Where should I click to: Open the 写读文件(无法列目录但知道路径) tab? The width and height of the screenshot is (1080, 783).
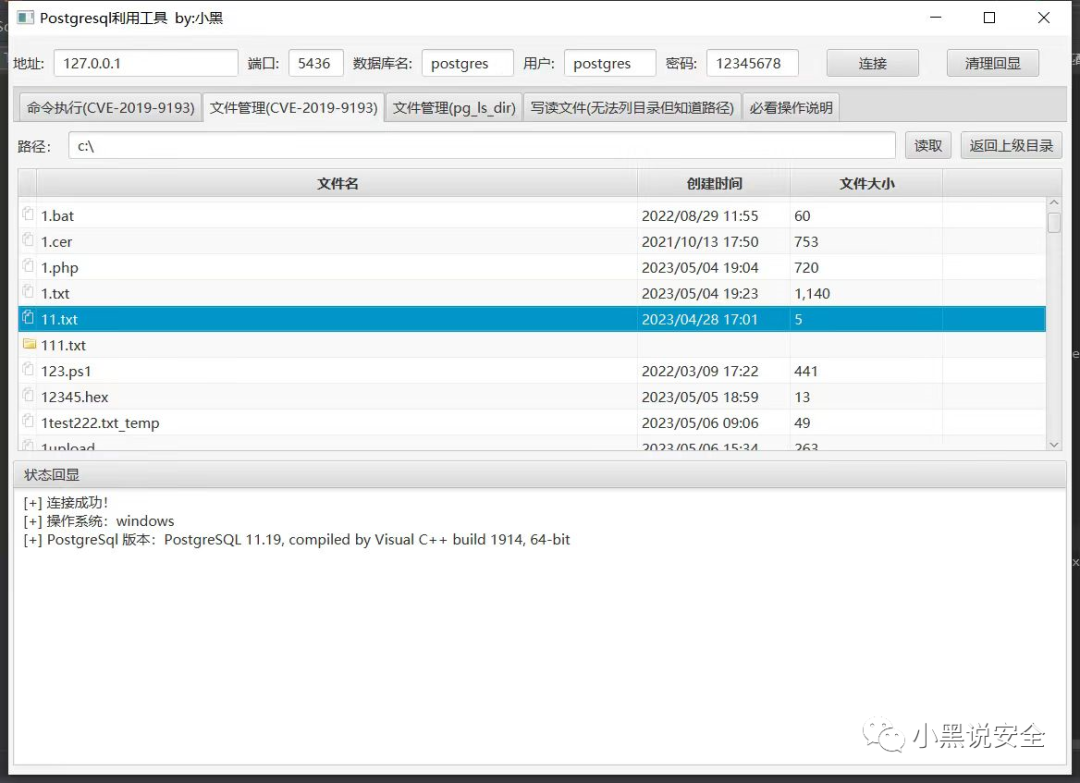[632, 107]
